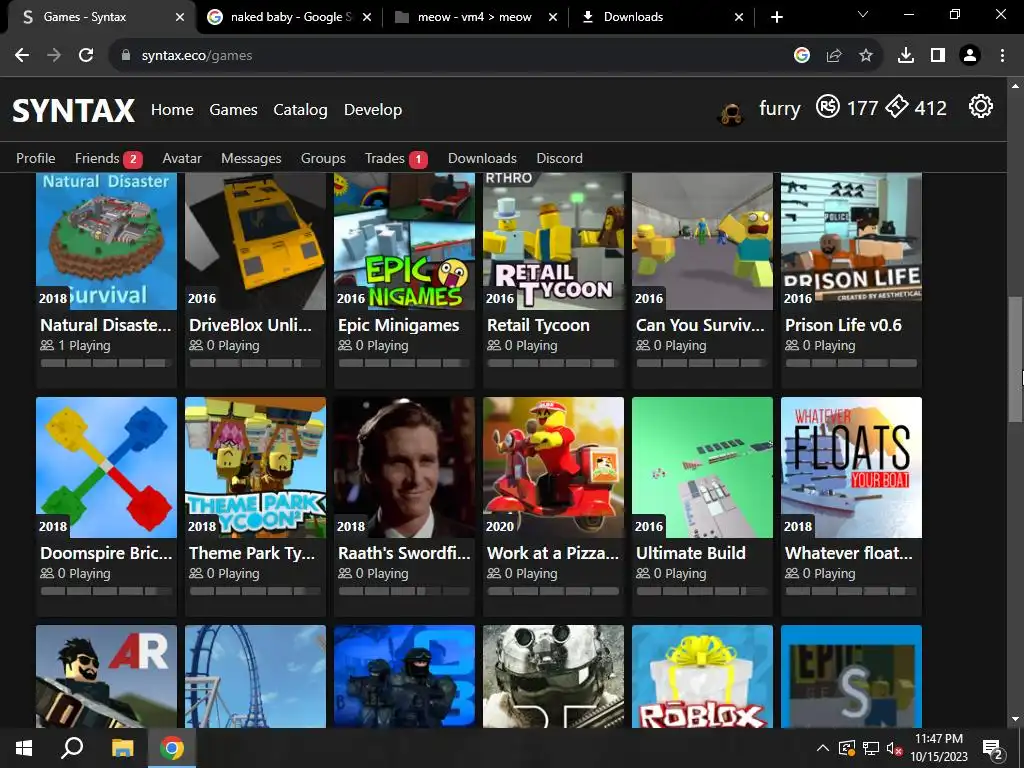Click the tickets currency icon
This screenshot has width=1024, height=768.
coord(897,106)
